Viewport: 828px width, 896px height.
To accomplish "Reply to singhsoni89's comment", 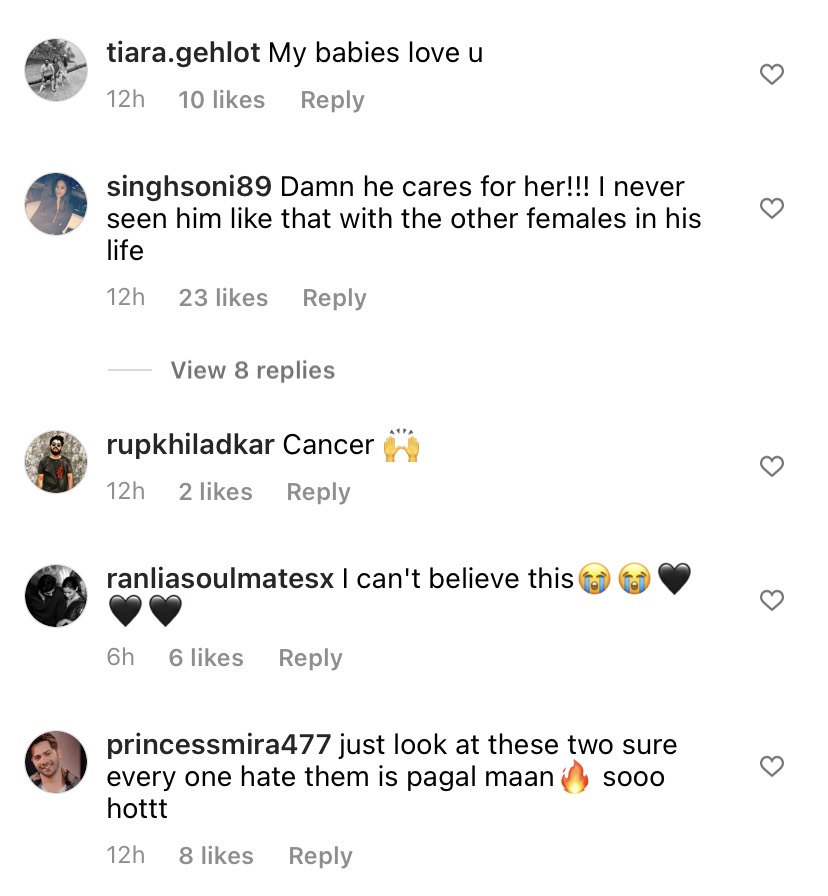I will [334, 298].
